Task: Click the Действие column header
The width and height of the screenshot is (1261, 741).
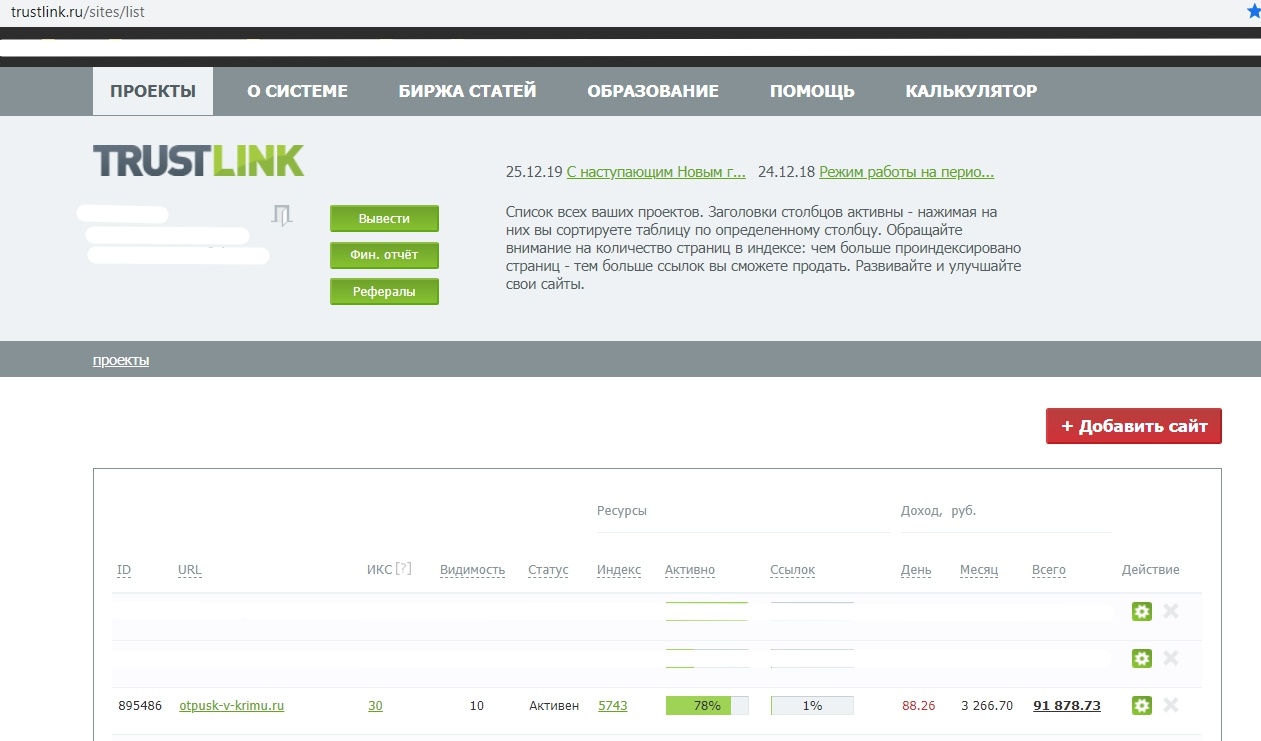Action: pos(1151,570)
